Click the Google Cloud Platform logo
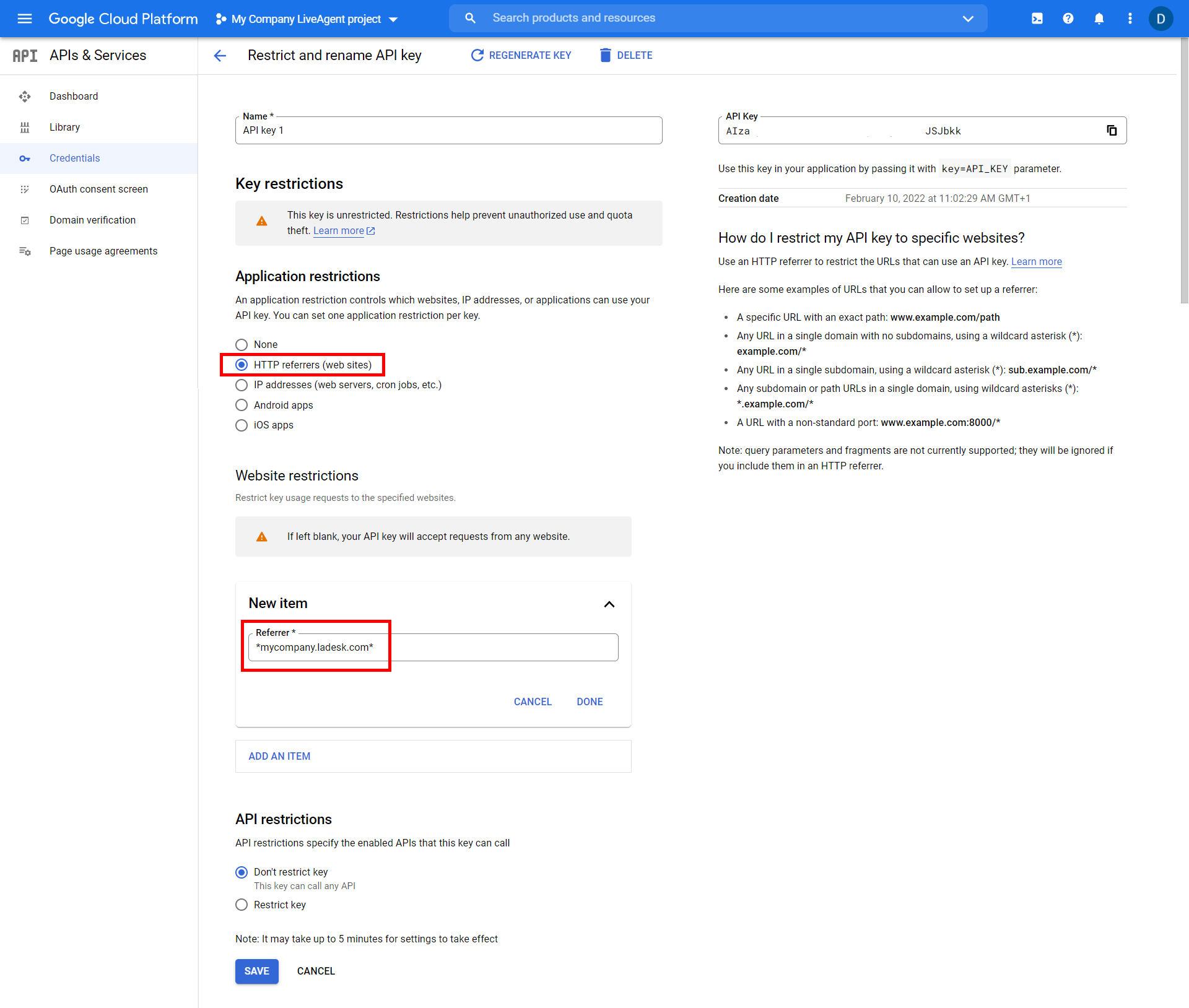The height and width of the screenshot is (1008, 1189). click(123, 19)
